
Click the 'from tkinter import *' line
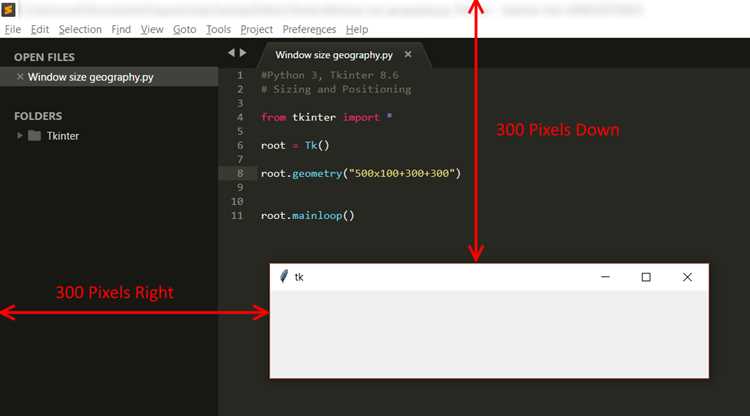(327, 117)
